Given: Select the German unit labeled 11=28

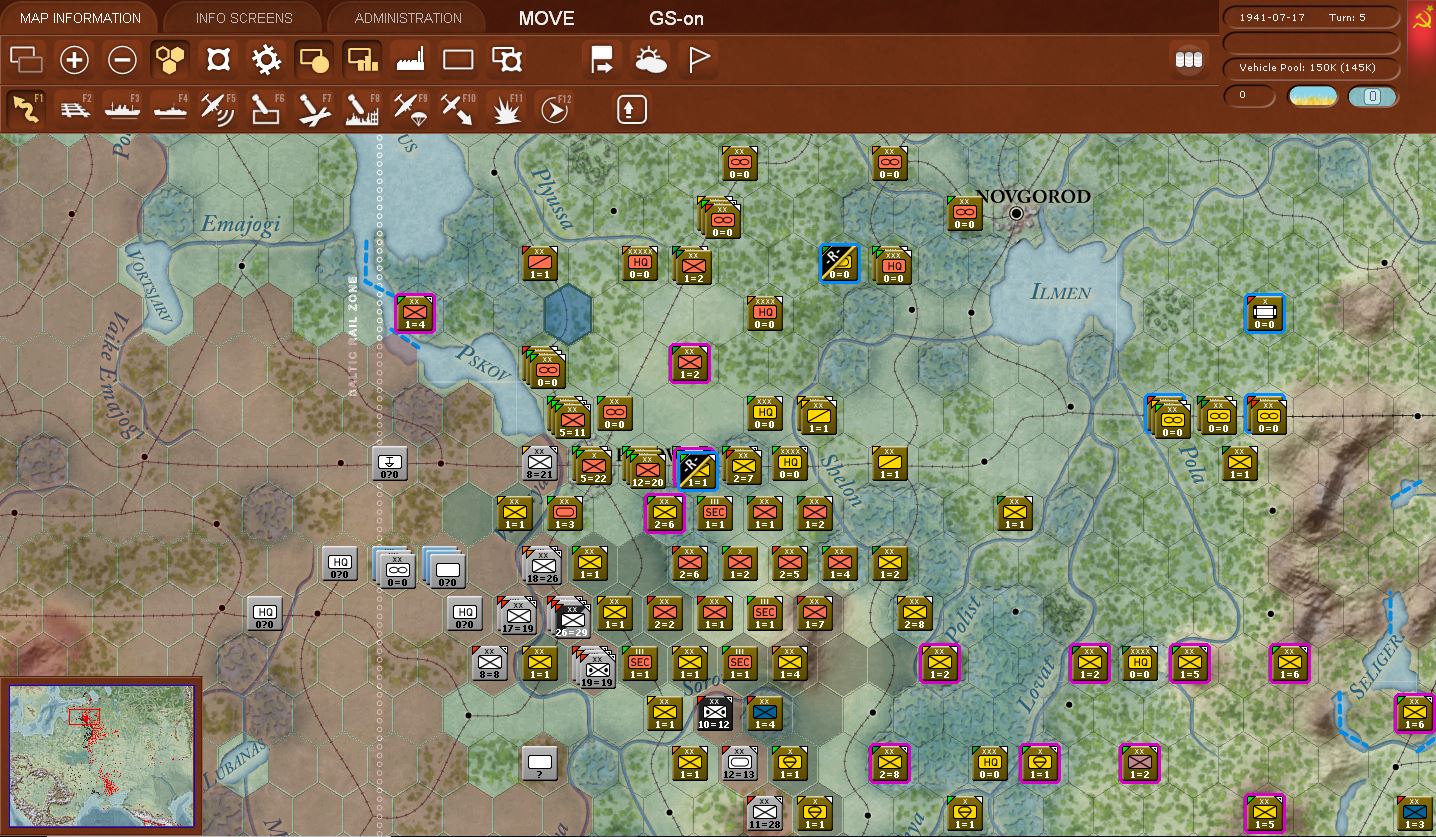Looking at the screenshot, I should pos(764,813).
